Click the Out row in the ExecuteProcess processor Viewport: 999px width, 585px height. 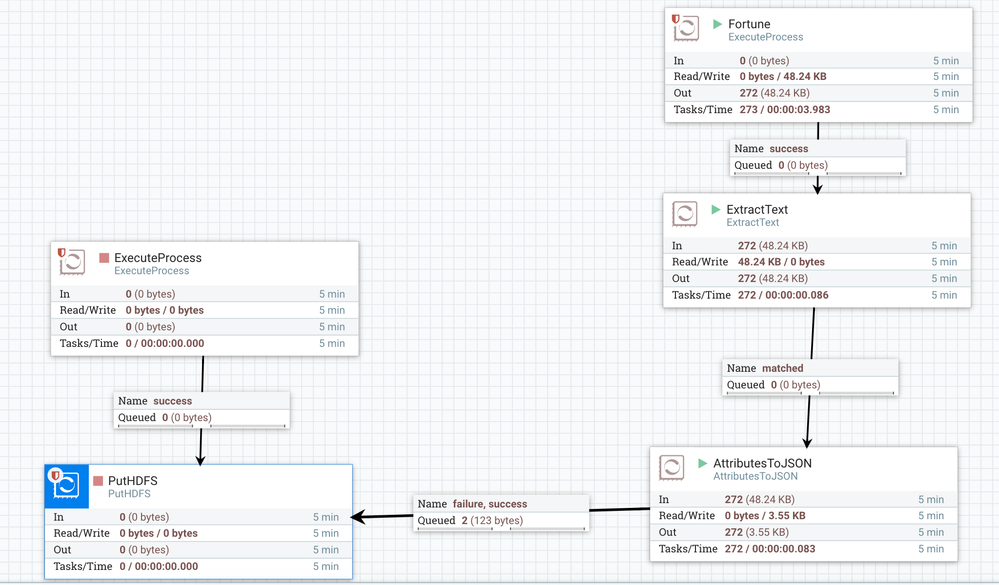pos(204,327)
